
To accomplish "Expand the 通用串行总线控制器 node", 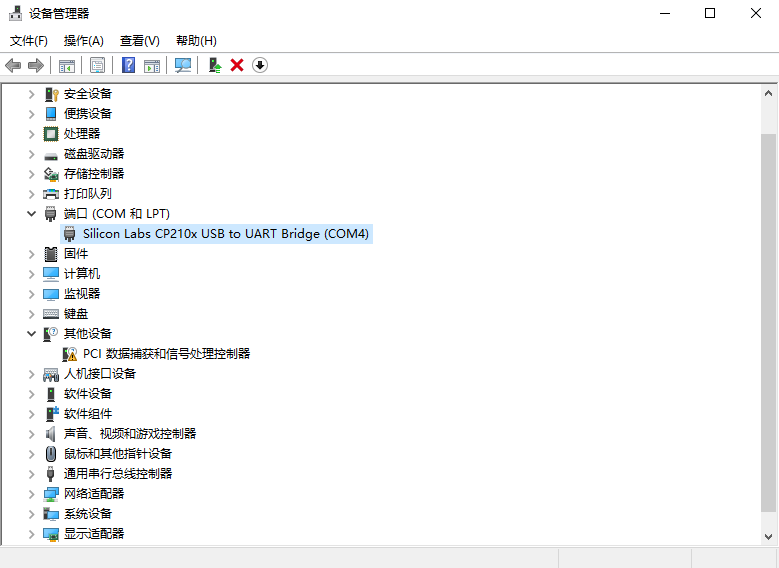I will pyautogui.click(x=31, y=474).
